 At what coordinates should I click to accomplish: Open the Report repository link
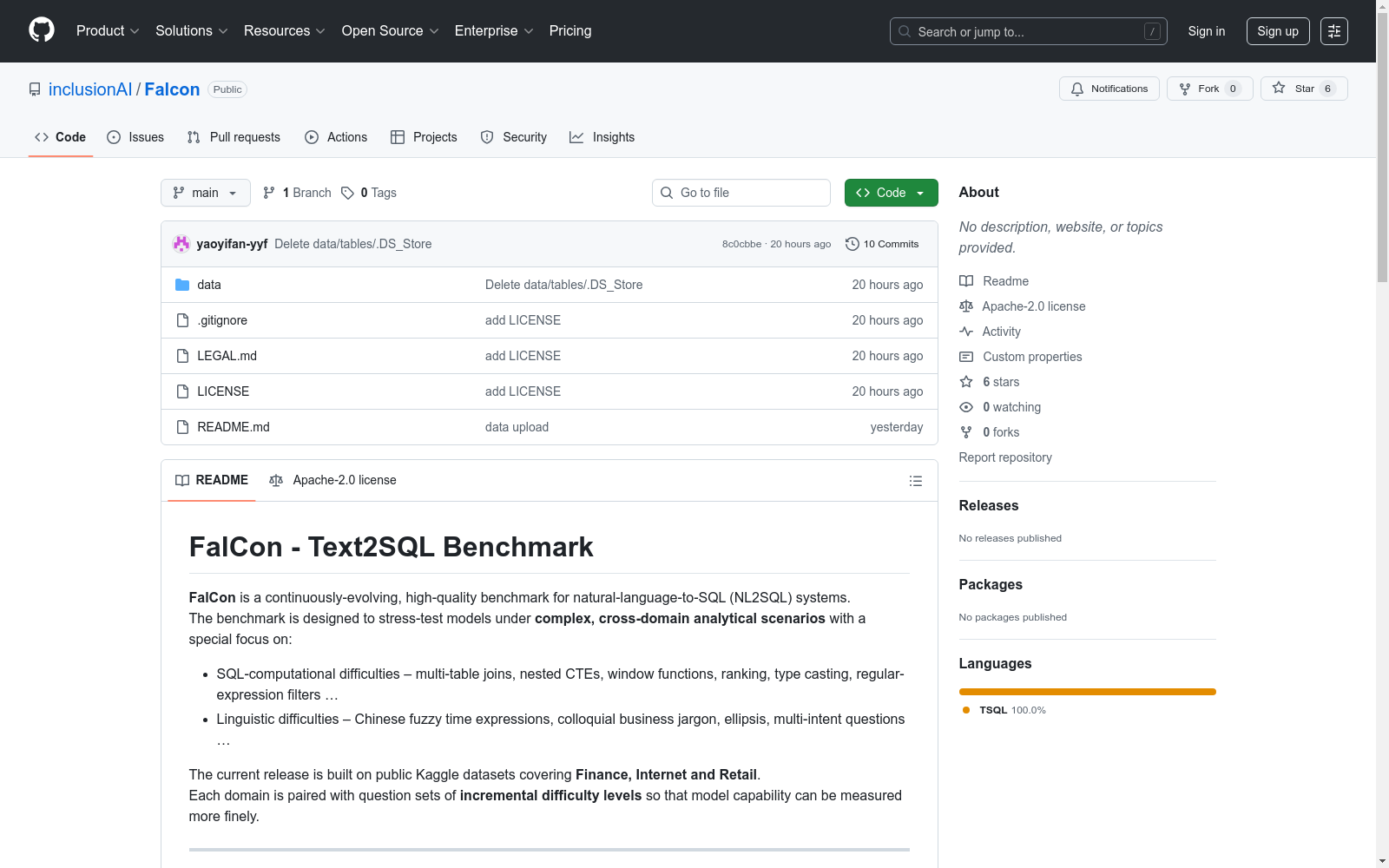coord(1004,457)
